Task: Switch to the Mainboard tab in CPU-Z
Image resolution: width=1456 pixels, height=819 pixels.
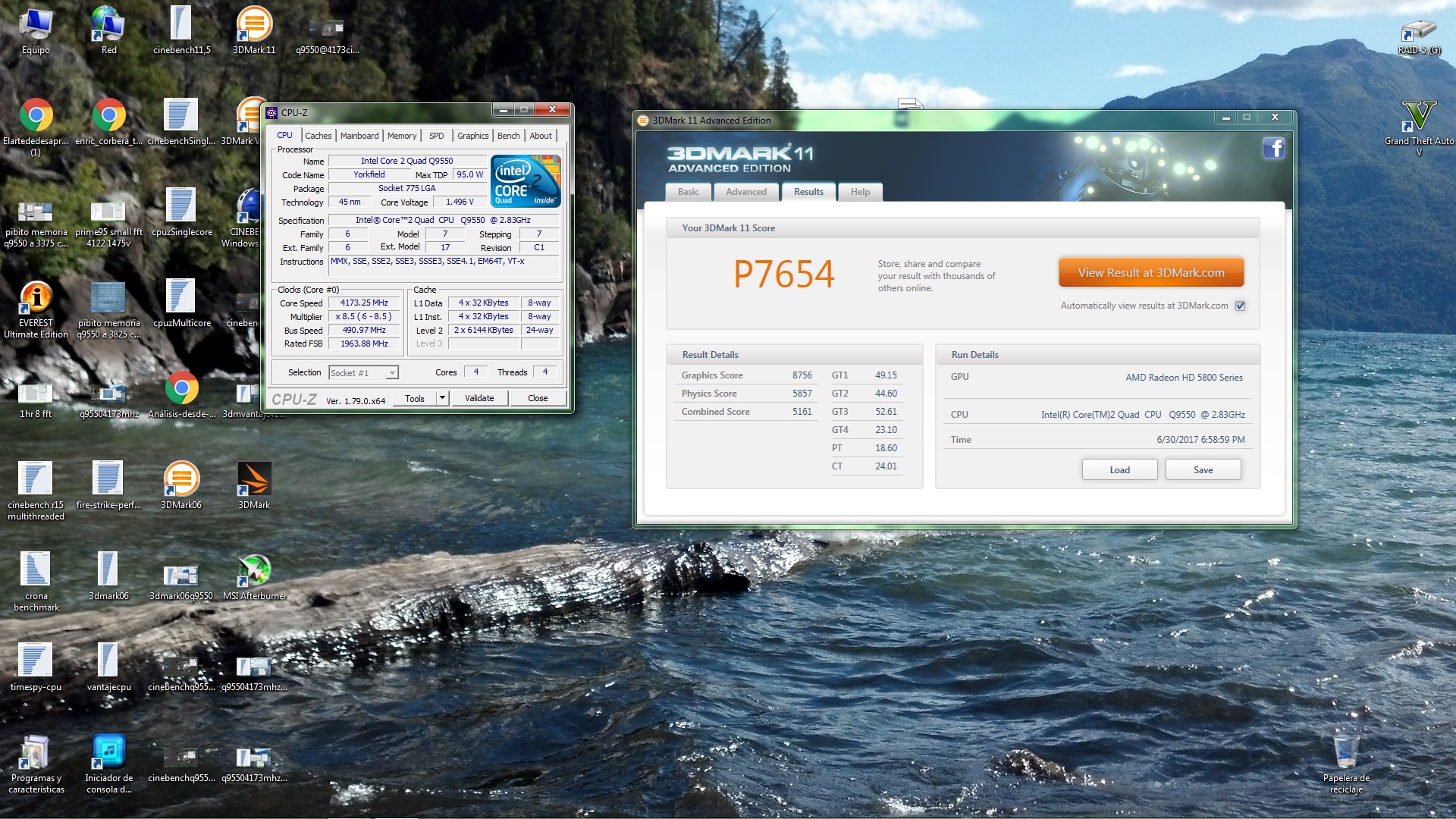Action: [x=359, y=136]
